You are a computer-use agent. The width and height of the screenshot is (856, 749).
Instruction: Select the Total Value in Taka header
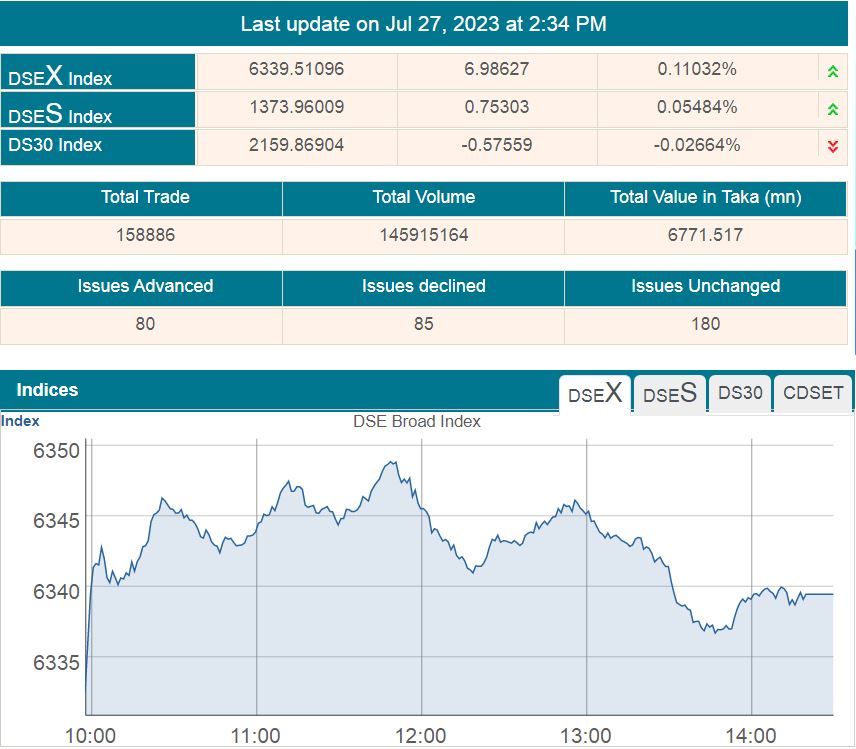pos(705,197)
